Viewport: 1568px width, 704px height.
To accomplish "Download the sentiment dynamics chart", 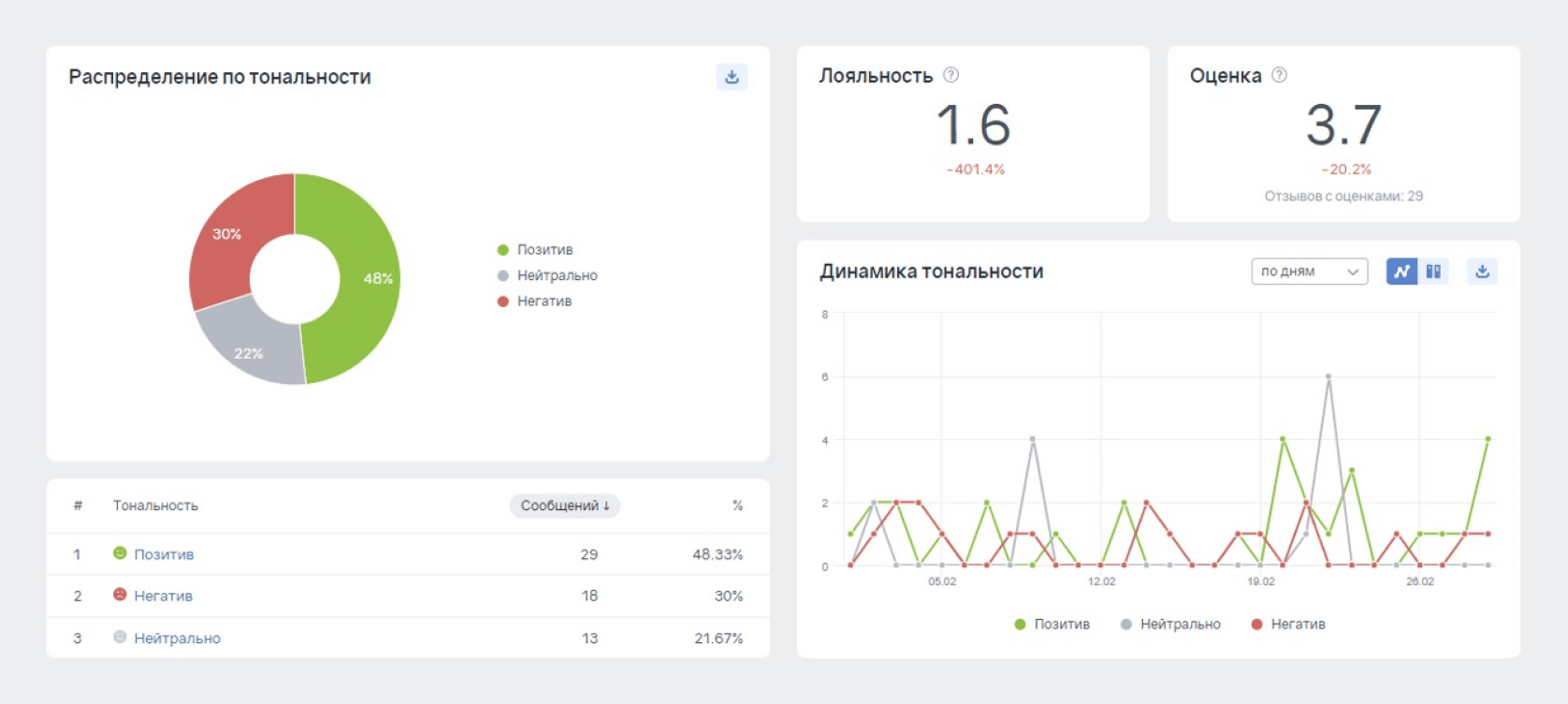I will pyautogui.click(x=1482, y=271).
